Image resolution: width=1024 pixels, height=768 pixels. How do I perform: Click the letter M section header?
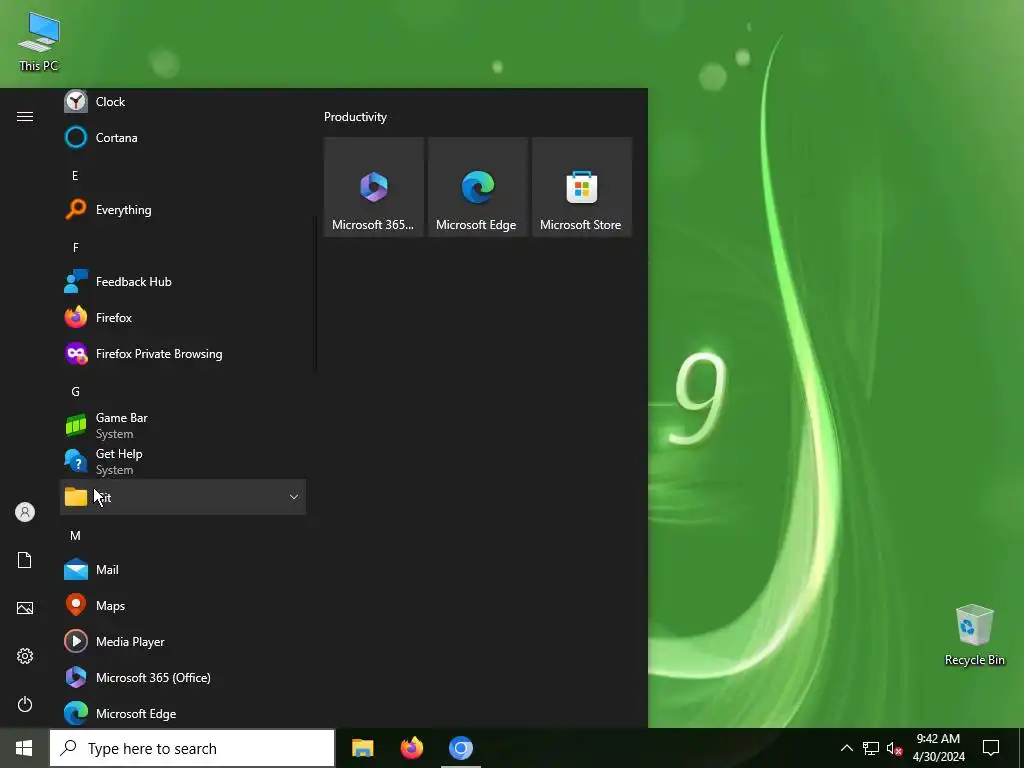[x=75, y=536]
